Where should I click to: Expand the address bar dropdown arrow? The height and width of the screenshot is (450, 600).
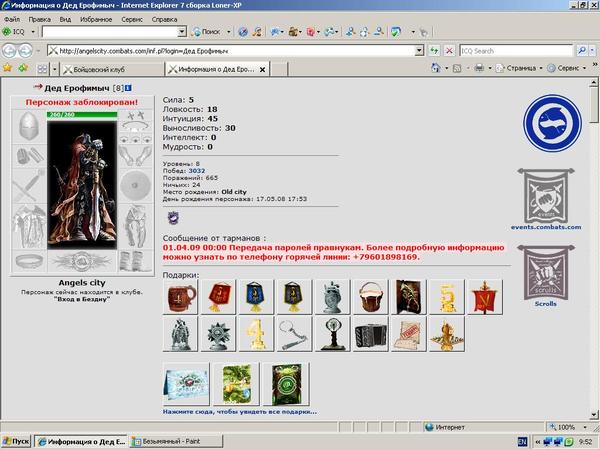(x=419, y=51)
